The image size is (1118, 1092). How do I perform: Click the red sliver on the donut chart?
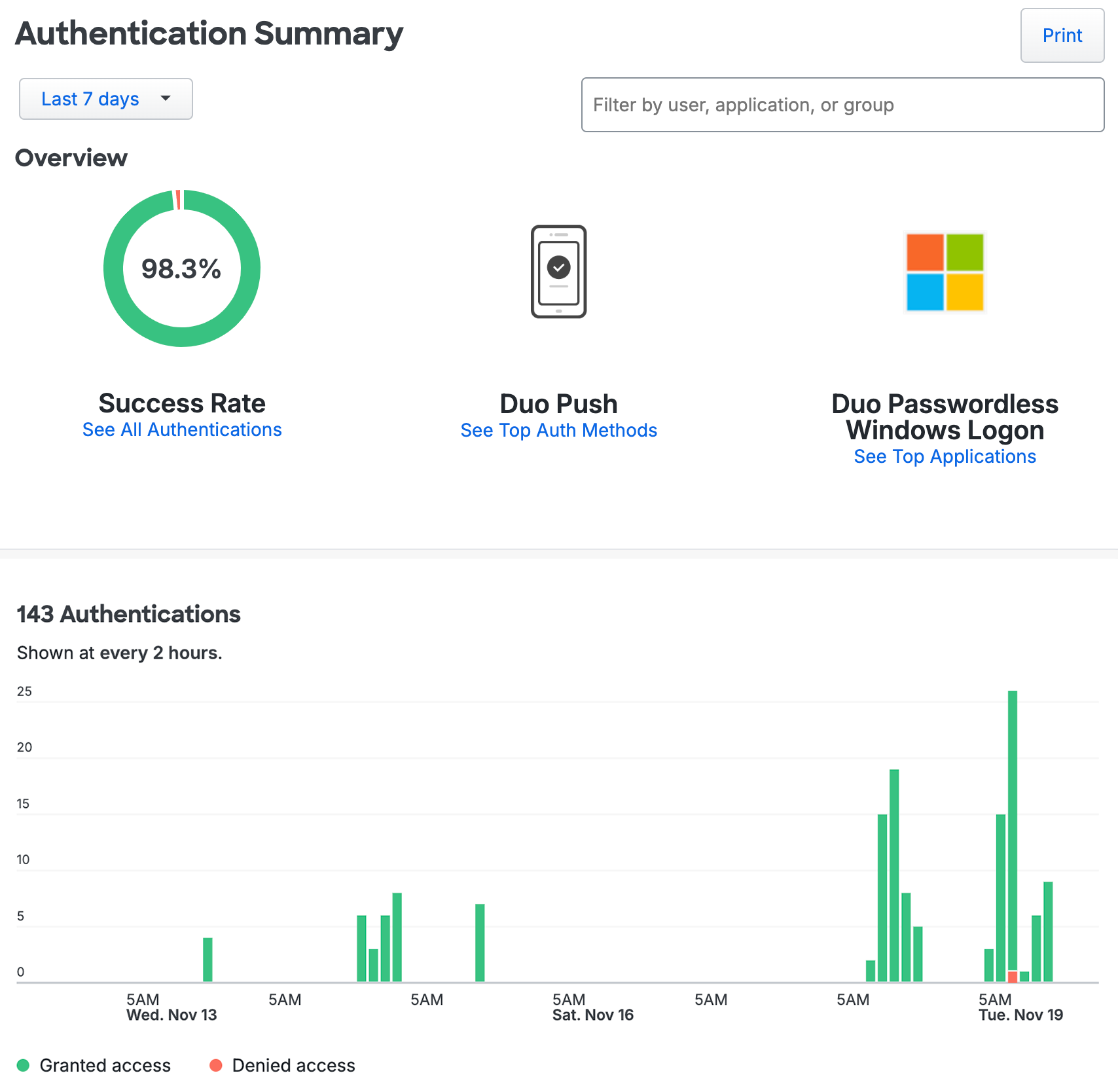coord(177,198)
